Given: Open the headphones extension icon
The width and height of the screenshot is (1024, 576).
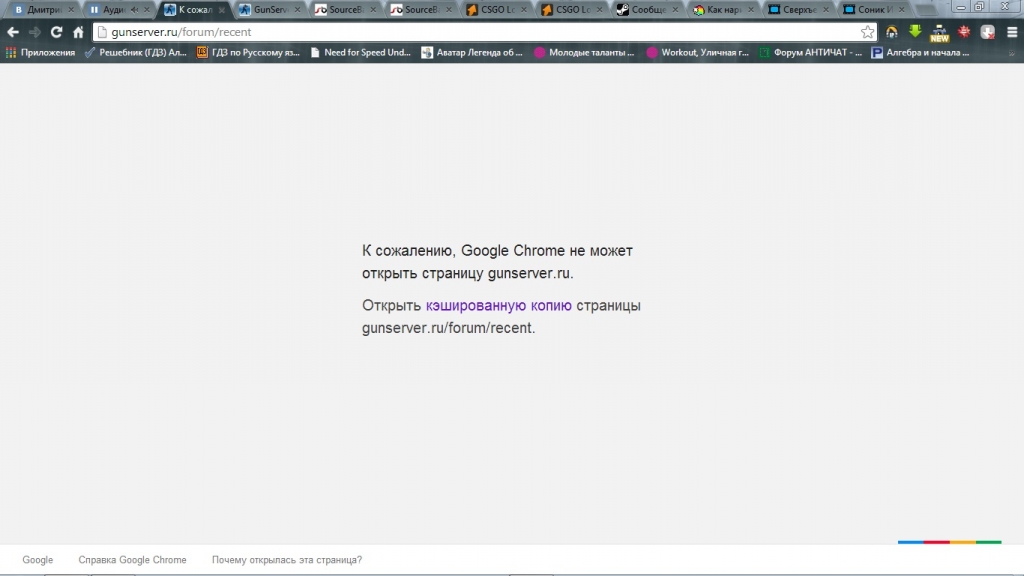Looking at the screenshot, I should (891, 32).
